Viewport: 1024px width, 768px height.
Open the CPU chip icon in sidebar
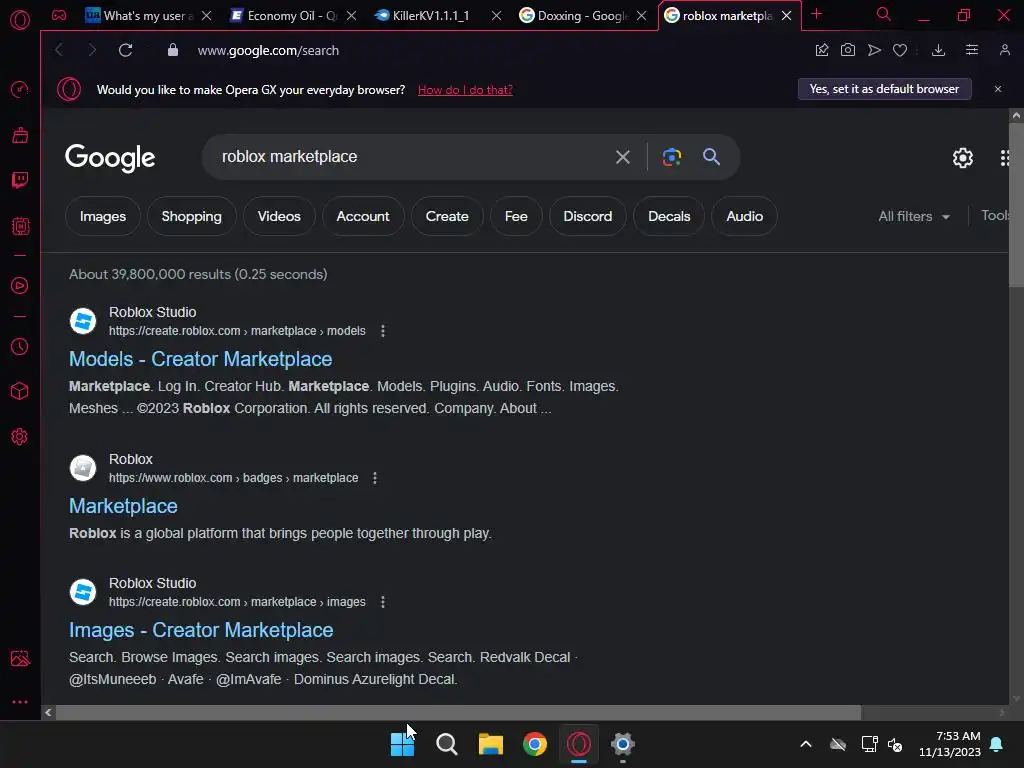(20, 226)
